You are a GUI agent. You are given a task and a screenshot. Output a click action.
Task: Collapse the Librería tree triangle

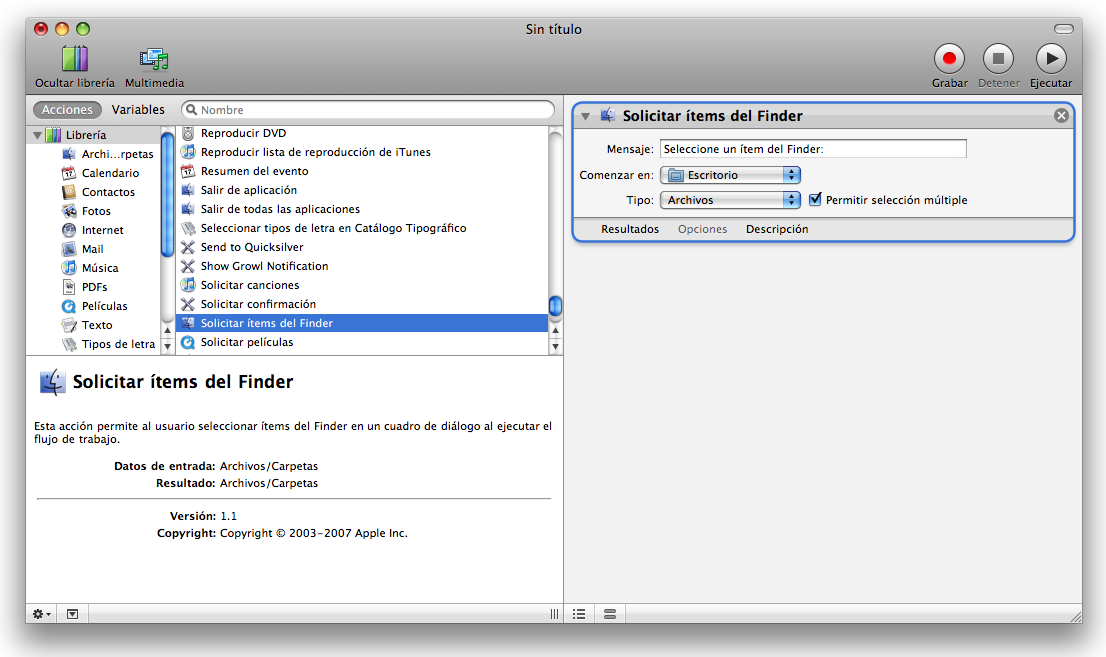(37, 135)
